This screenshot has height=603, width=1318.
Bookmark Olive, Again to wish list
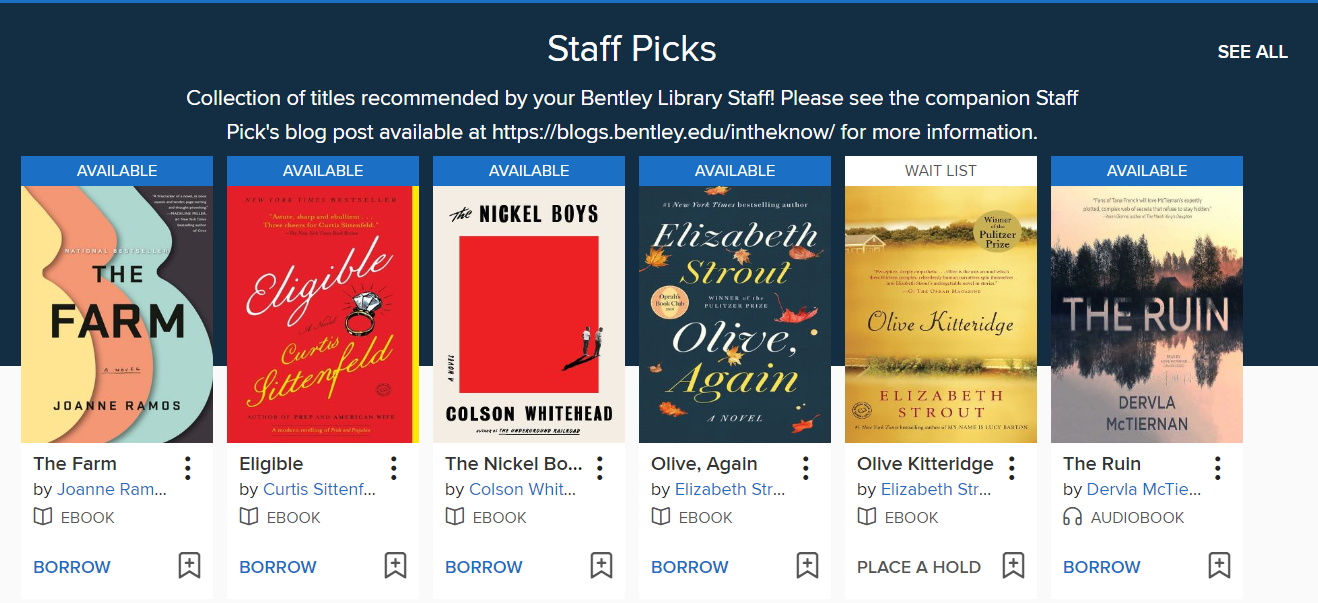pos(807,565)
